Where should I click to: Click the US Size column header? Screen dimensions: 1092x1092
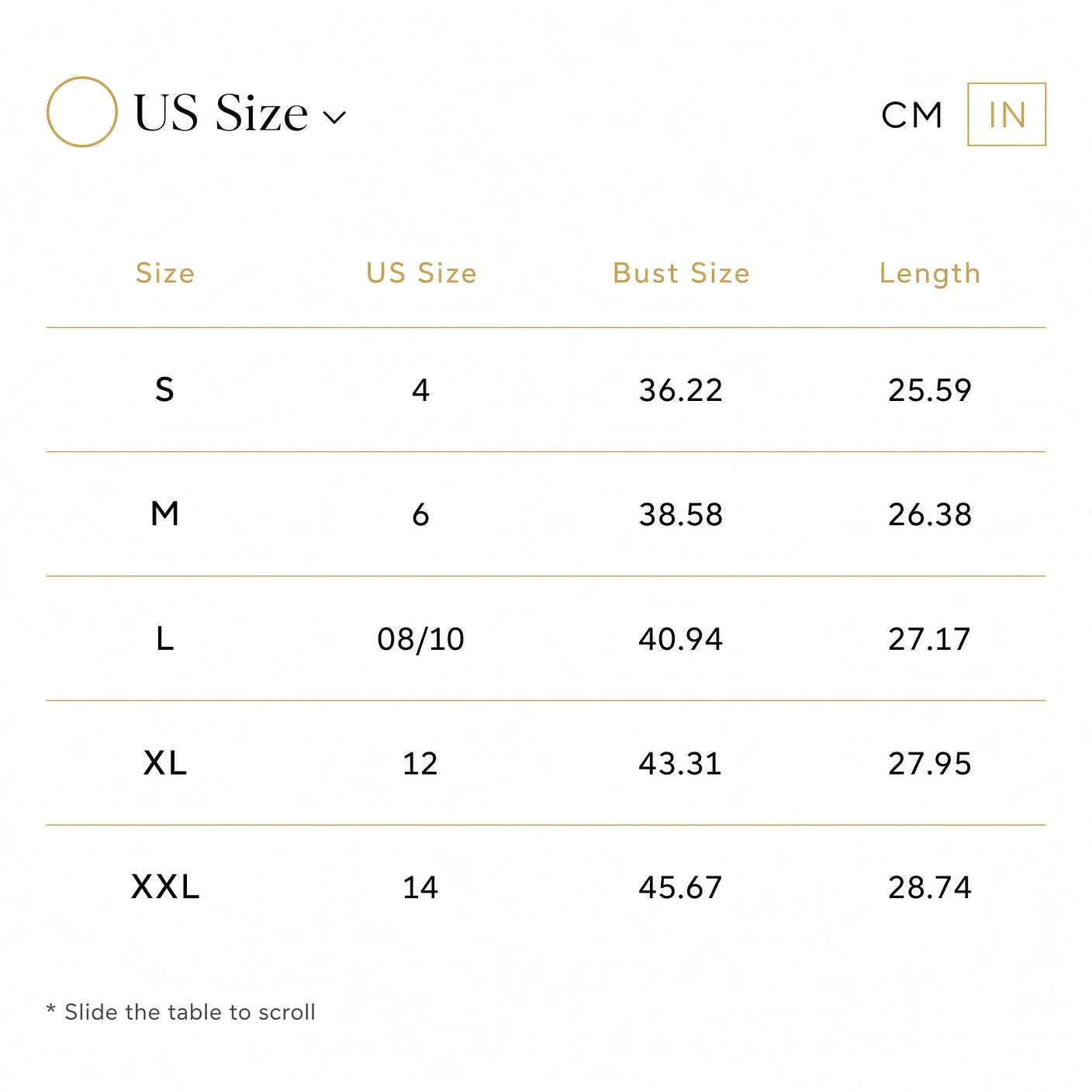421,273
